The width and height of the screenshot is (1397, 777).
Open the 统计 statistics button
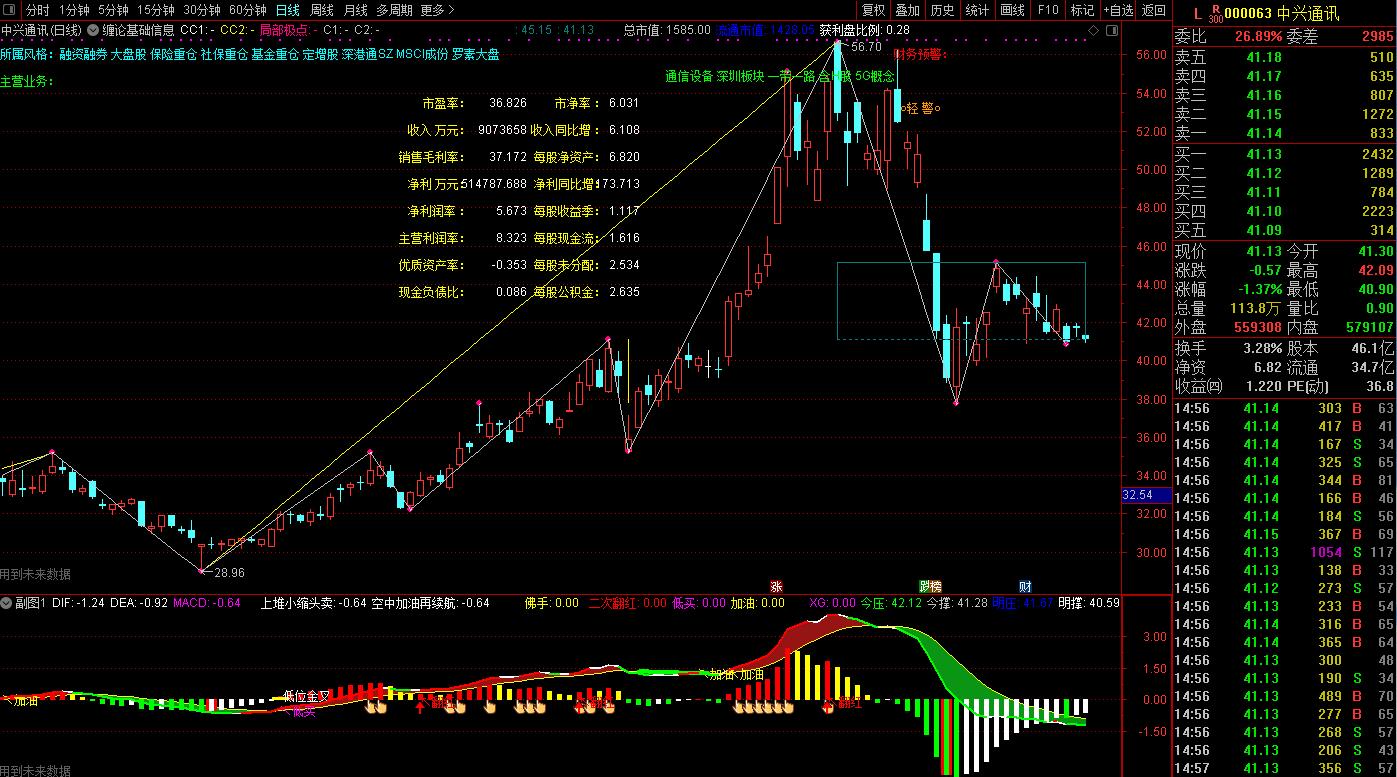point(977,10)
